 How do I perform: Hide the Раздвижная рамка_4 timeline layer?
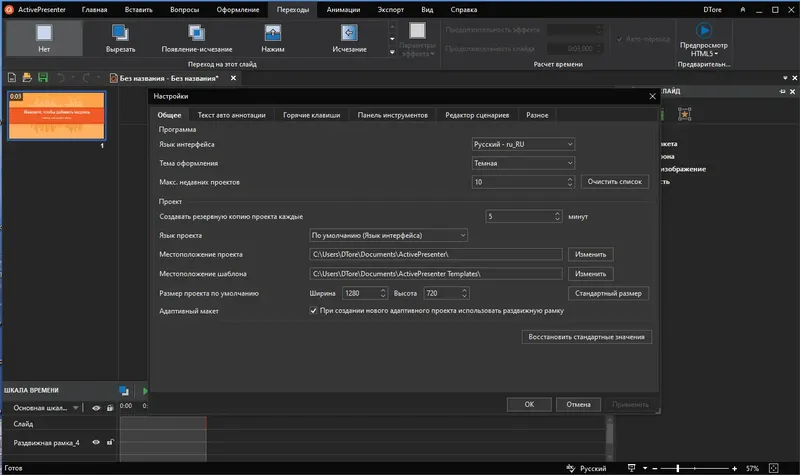point(96,442)
